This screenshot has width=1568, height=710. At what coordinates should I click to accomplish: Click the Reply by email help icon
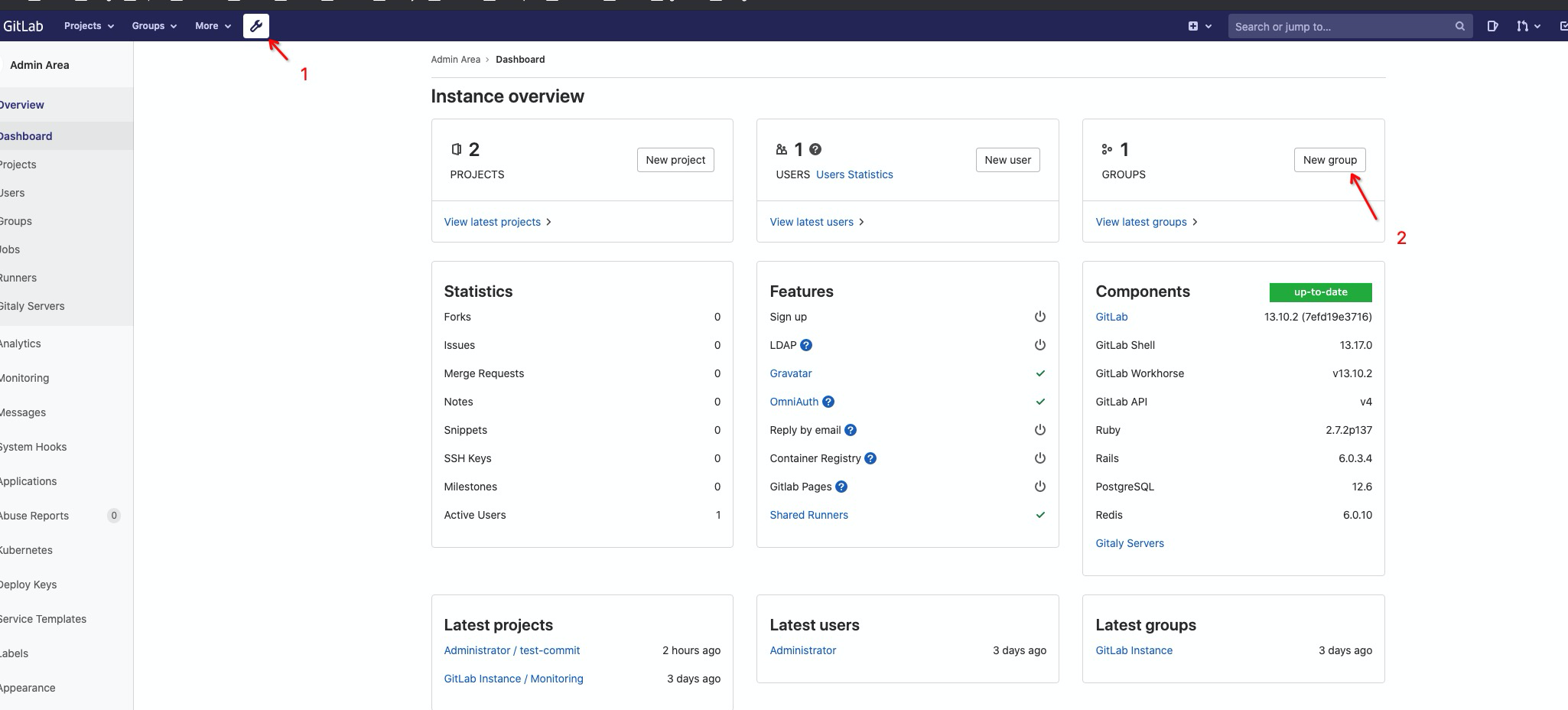tap(851, 430)
